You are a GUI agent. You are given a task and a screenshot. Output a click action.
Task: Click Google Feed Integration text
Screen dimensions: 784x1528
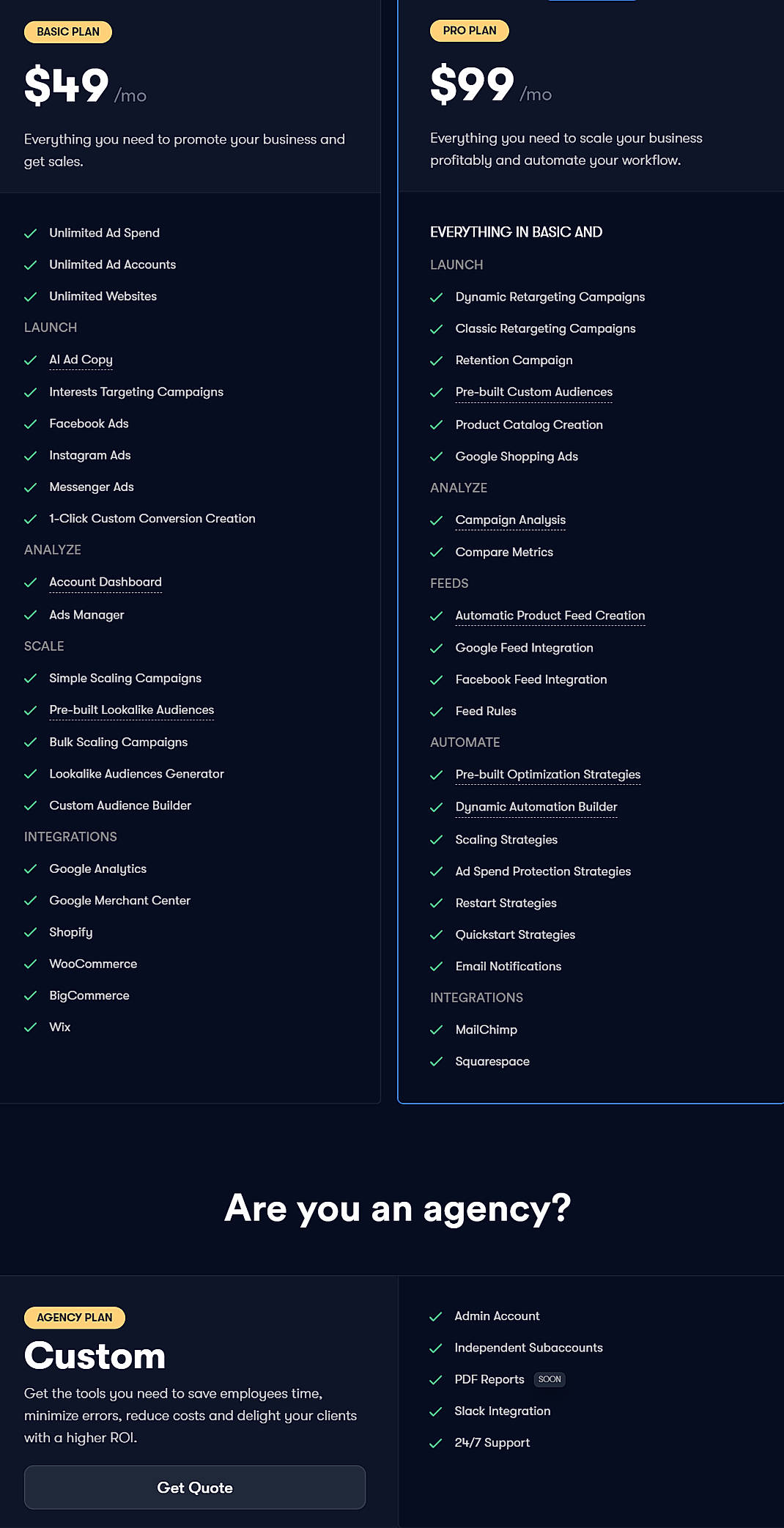(x=525, y=648)
